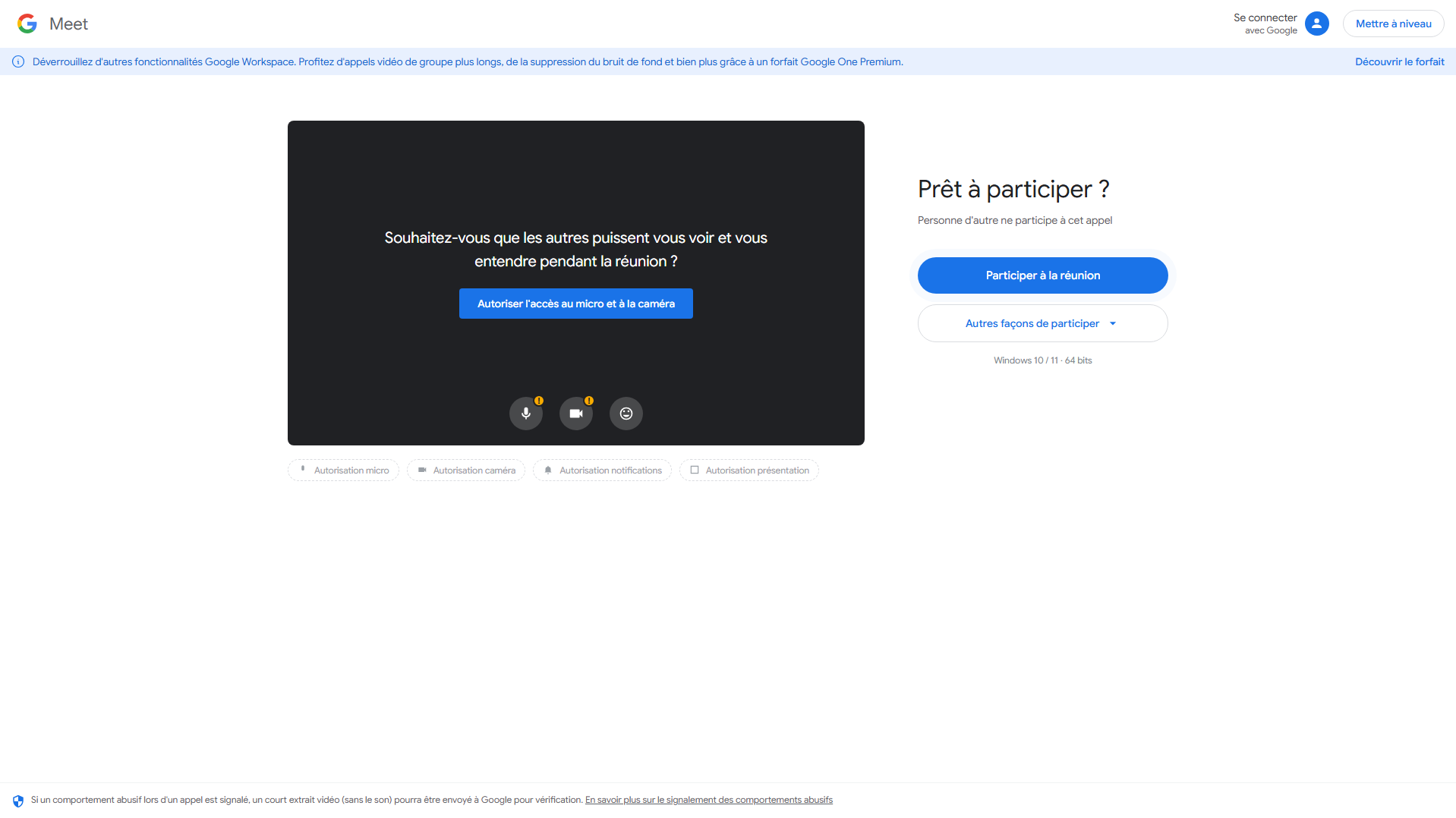The width and height of the screenshot is (1456, 818).
Task: Open the Google account avatar icon
Action: 1316,24
